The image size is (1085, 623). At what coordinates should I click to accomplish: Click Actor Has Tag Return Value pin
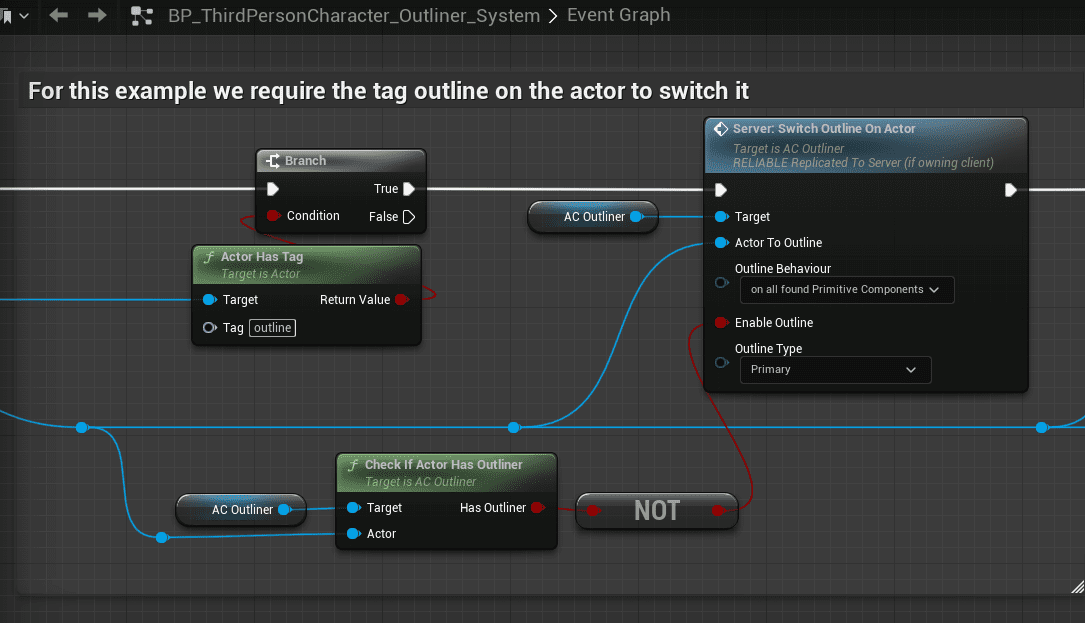click(x=402, y=300)
